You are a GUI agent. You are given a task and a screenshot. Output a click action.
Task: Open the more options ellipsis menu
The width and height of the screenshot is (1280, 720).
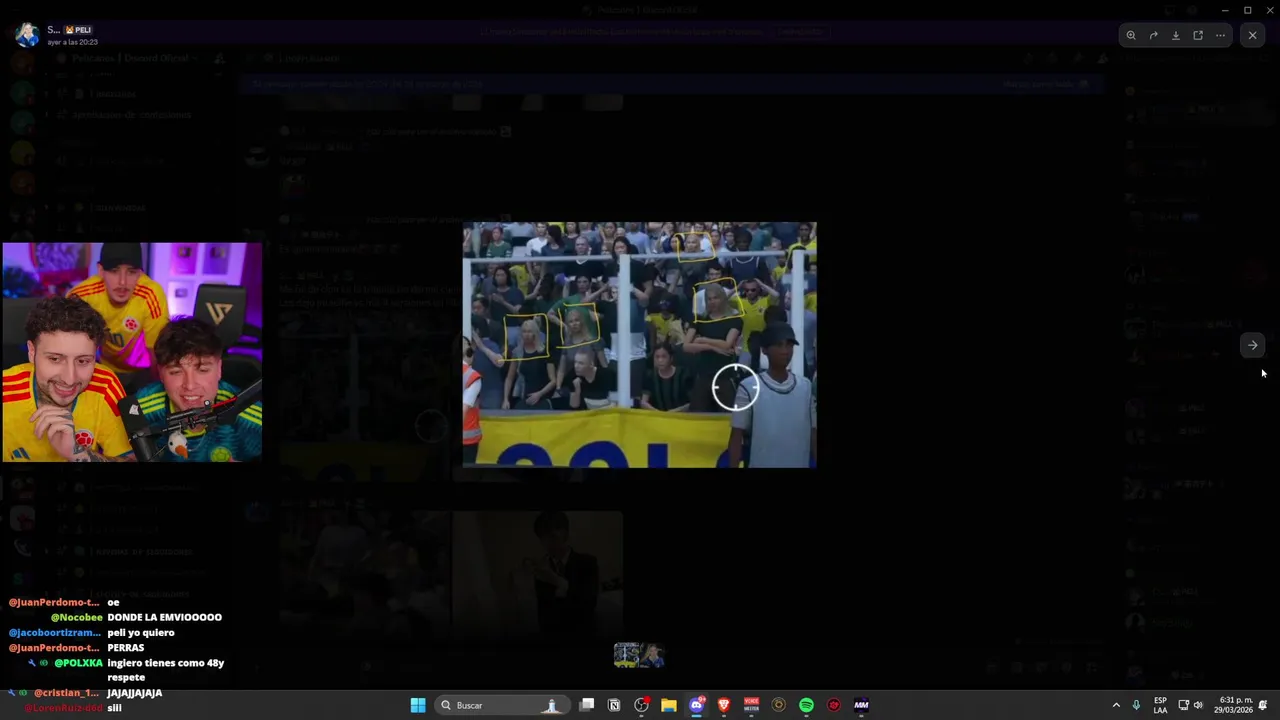click(1220, 35)
